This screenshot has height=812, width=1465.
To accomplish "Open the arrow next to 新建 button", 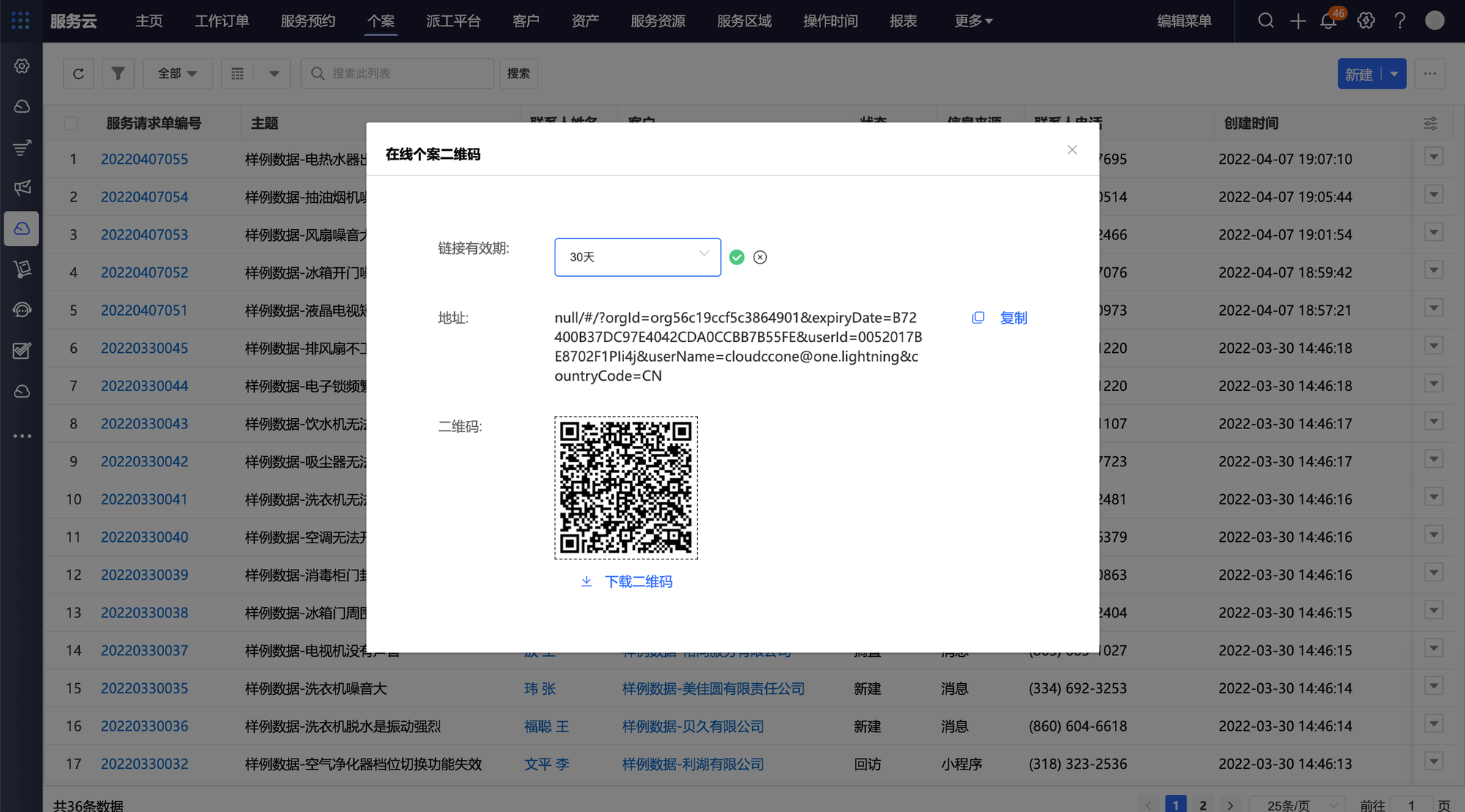I will (x=1394, y=74).
